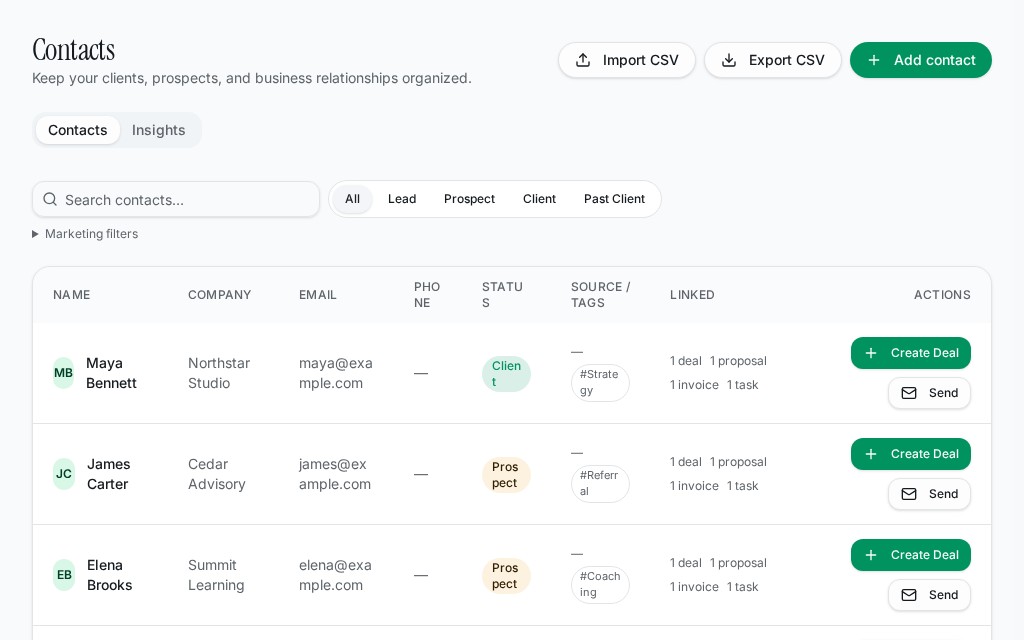Click email james@example.com
The height and width of the screenshot is (640, 1024).
(x=334, y=474)
